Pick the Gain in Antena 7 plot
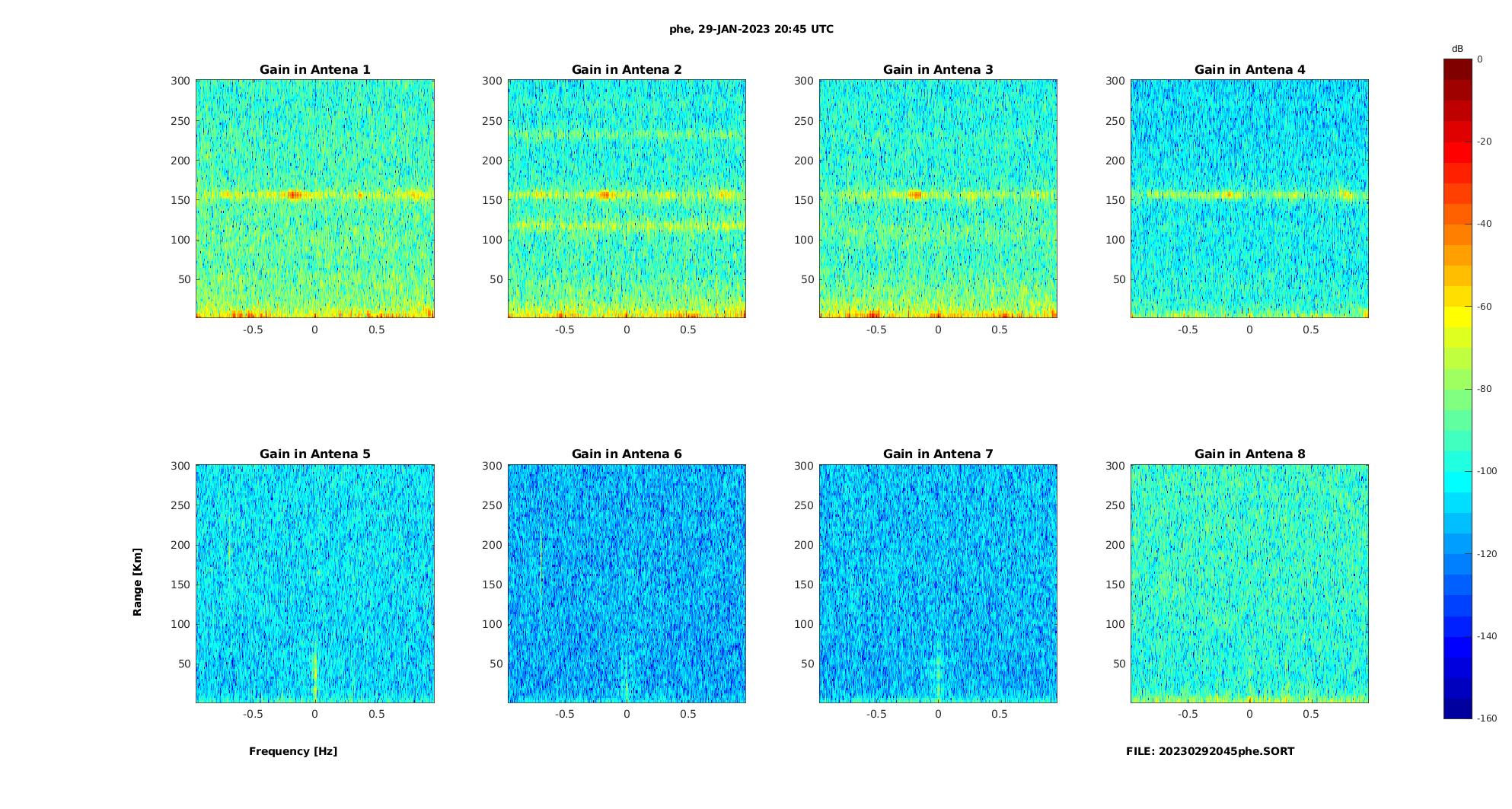The image size is (1512, 809). pyautogui.click(x=938, y=583)
